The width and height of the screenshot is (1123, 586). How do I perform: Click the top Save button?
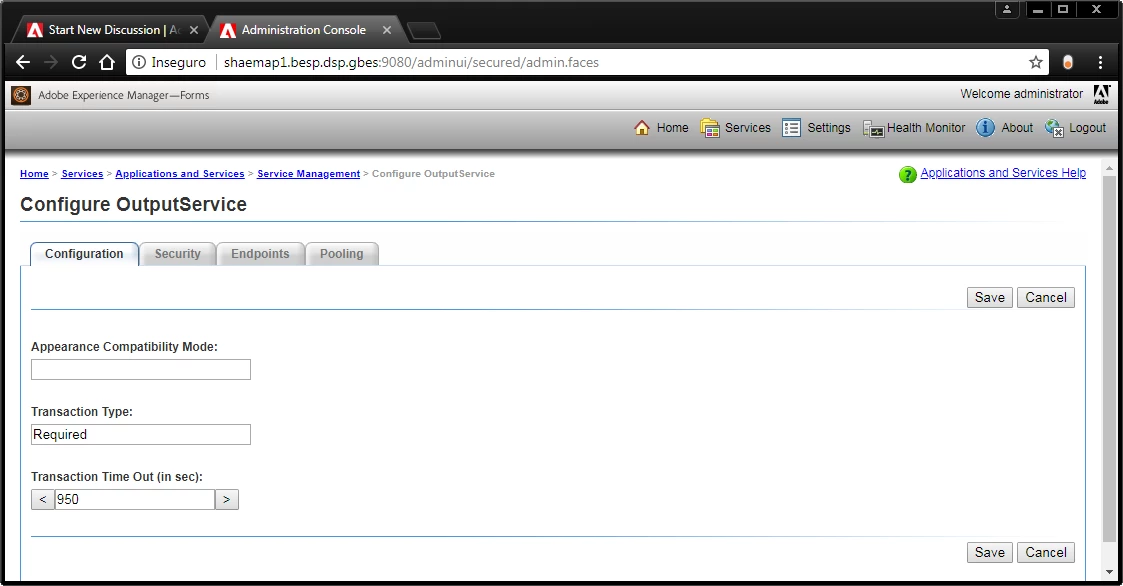(x=990, y=297)
